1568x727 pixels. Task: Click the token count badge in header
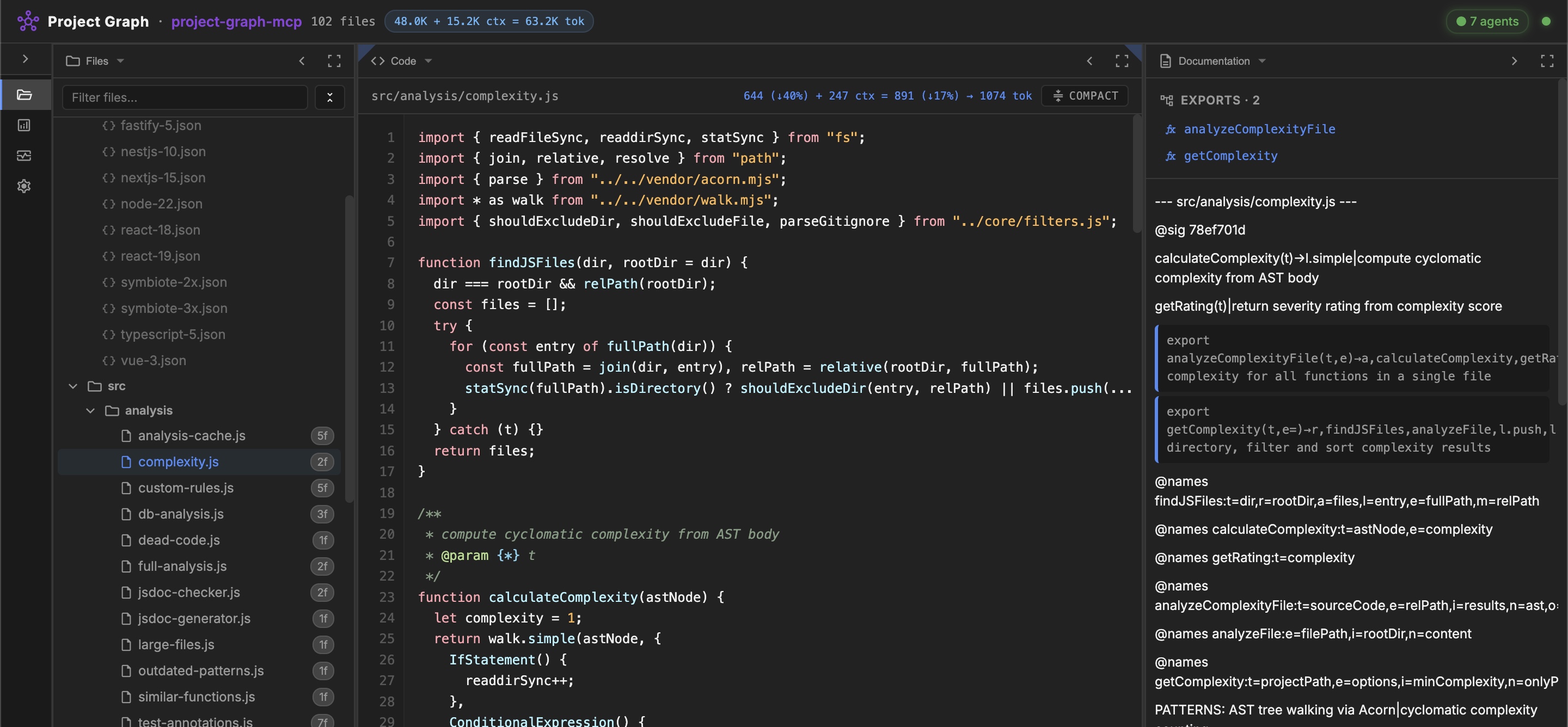click(489, 21)
